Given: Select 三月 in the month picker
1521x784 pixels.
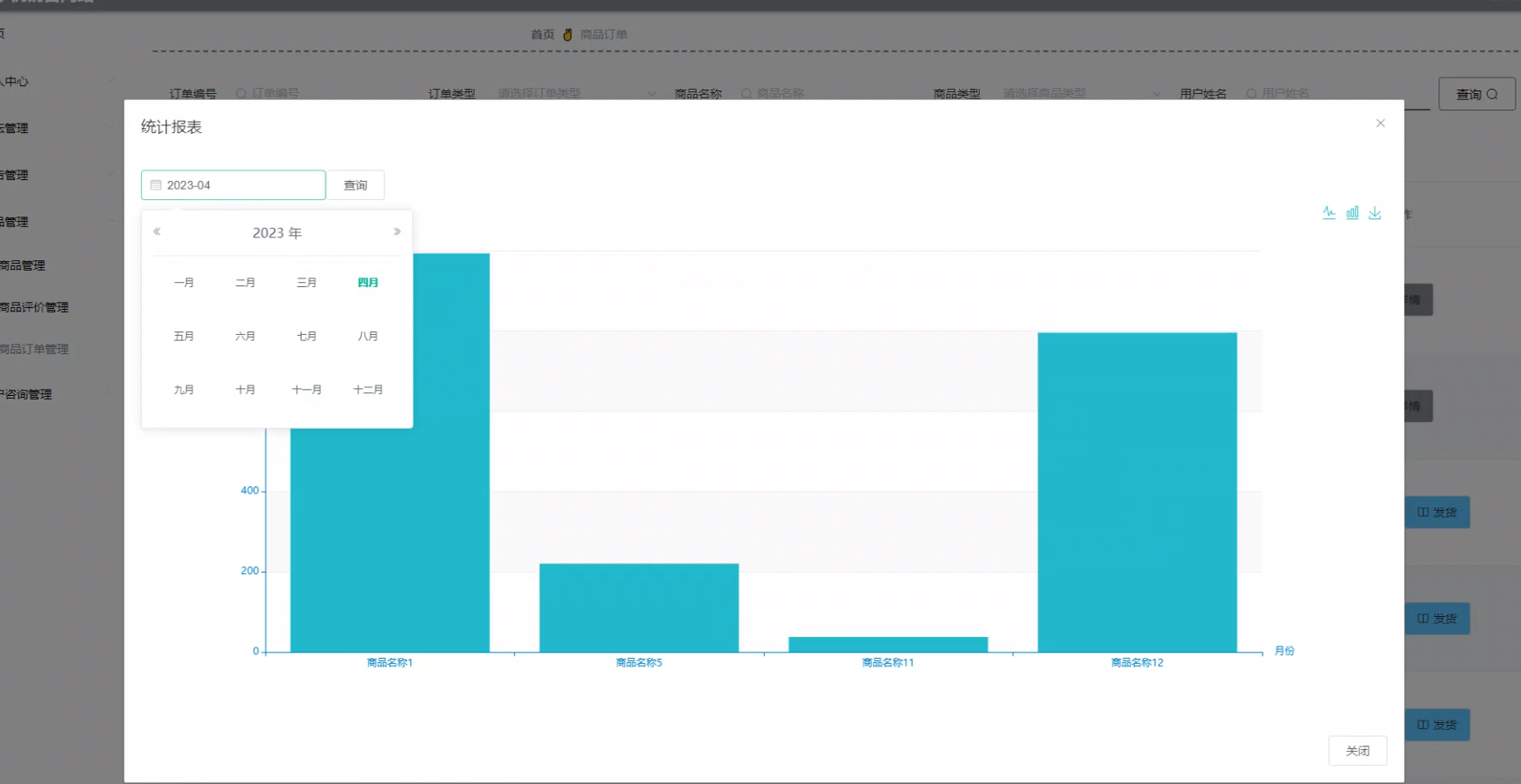Looking at the screenshot, I should (x=306, y=283).
